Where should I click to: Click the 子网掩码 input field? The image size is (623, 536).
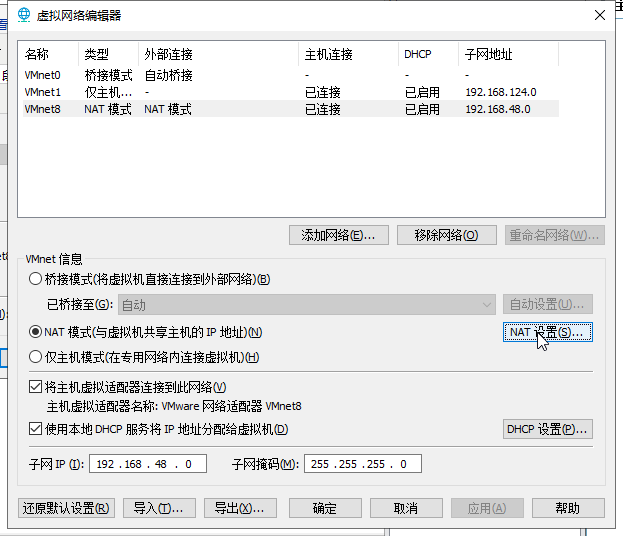[x=363, y=464]
